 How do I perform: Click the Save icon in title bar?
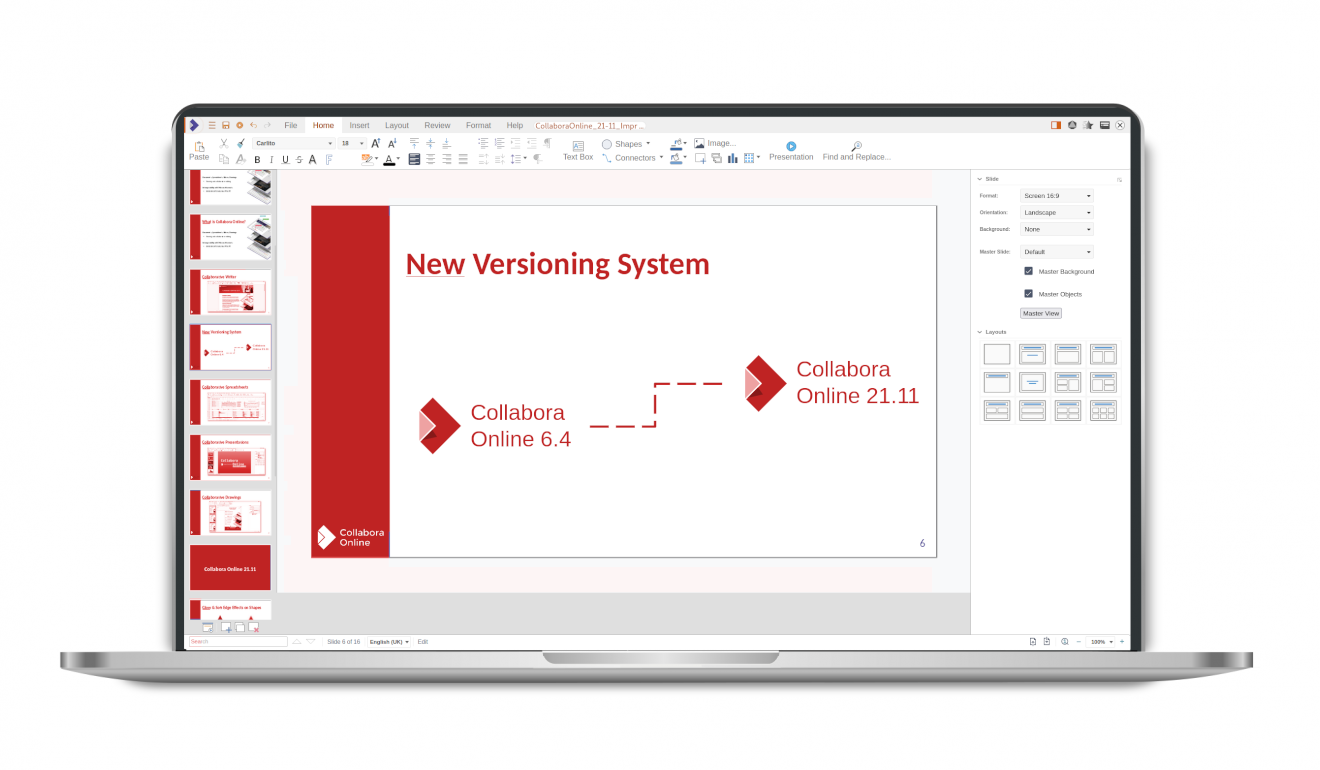tap(226, 125)
